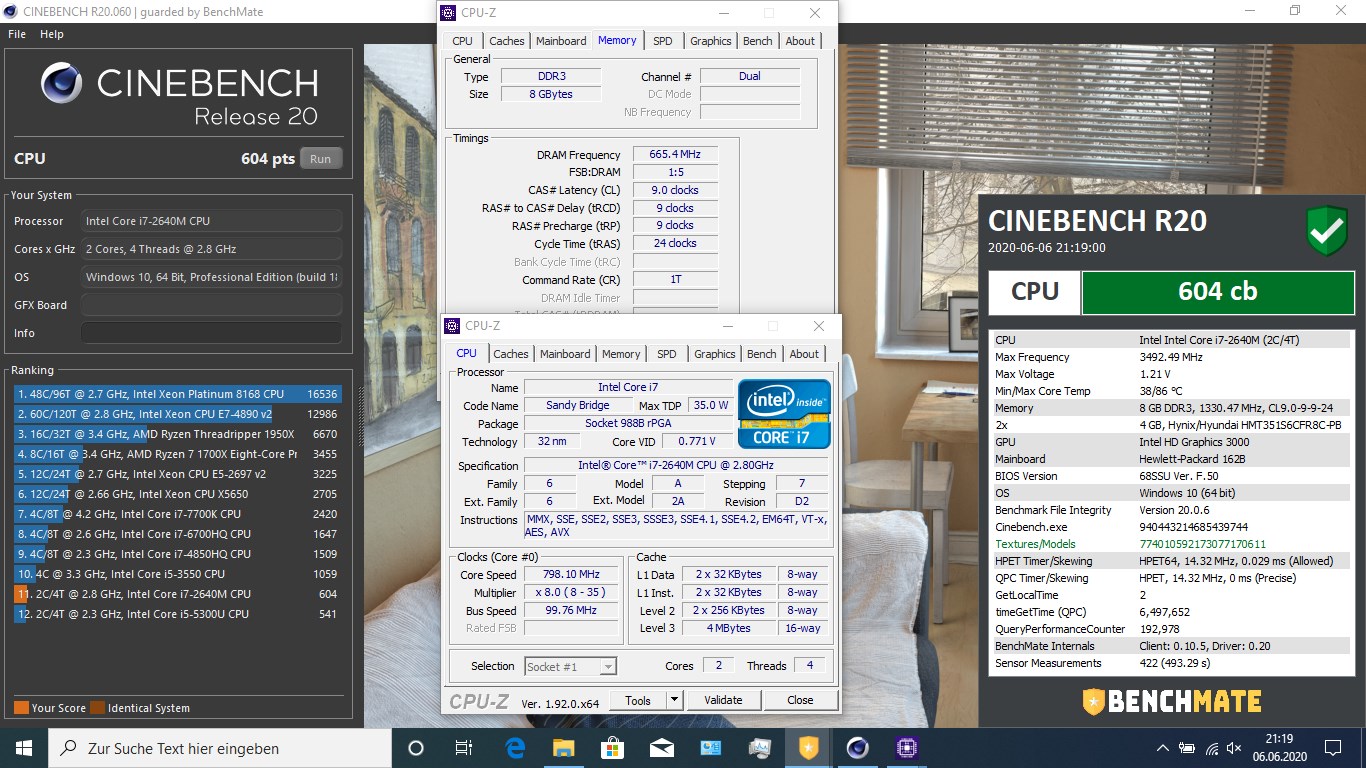1366x768 pixels.
Task: Open Mainboard tab in lower CPU-Z window
Action: click(x=565, y=354)
